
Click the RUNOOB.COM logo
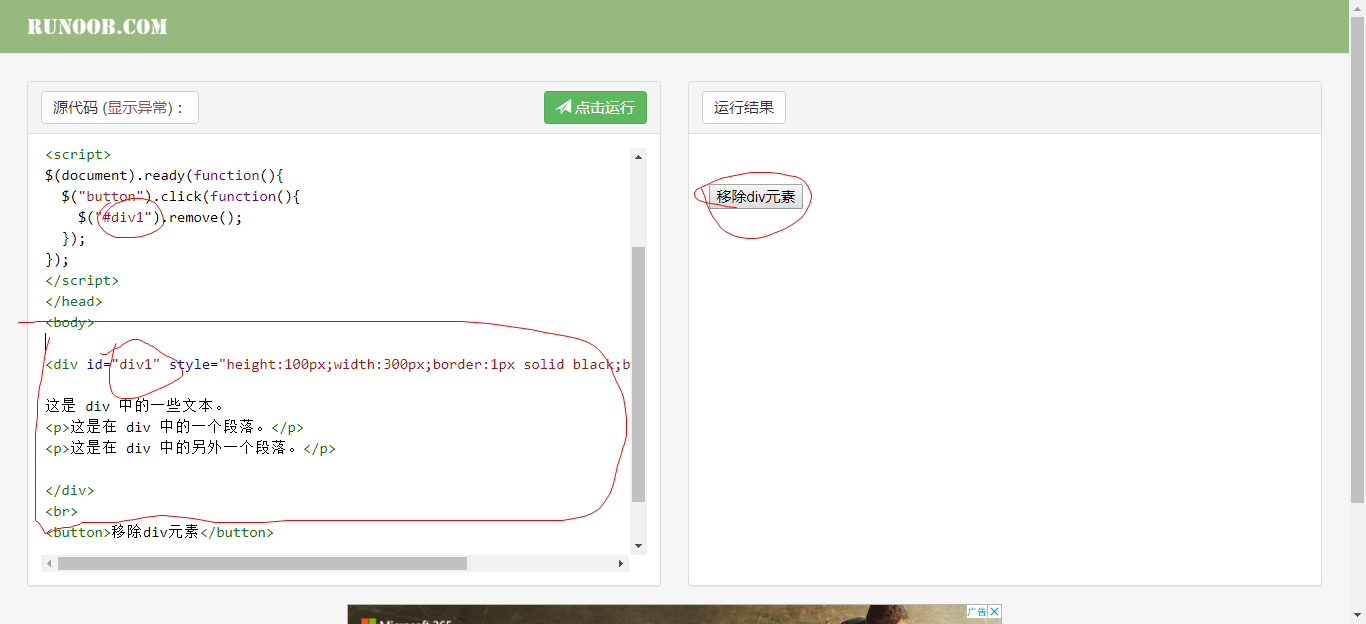(x=97, y=27)
